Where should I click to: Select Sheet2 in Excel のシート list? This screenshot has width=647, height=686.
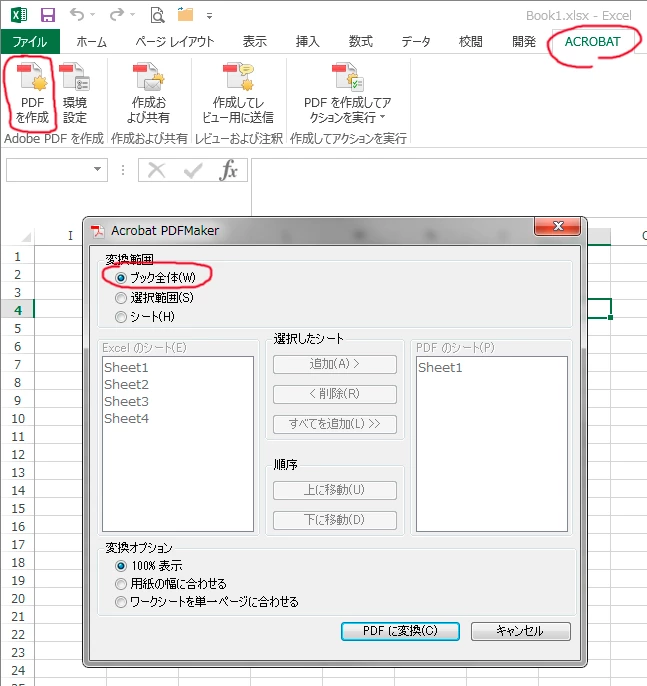click(126, 385)
